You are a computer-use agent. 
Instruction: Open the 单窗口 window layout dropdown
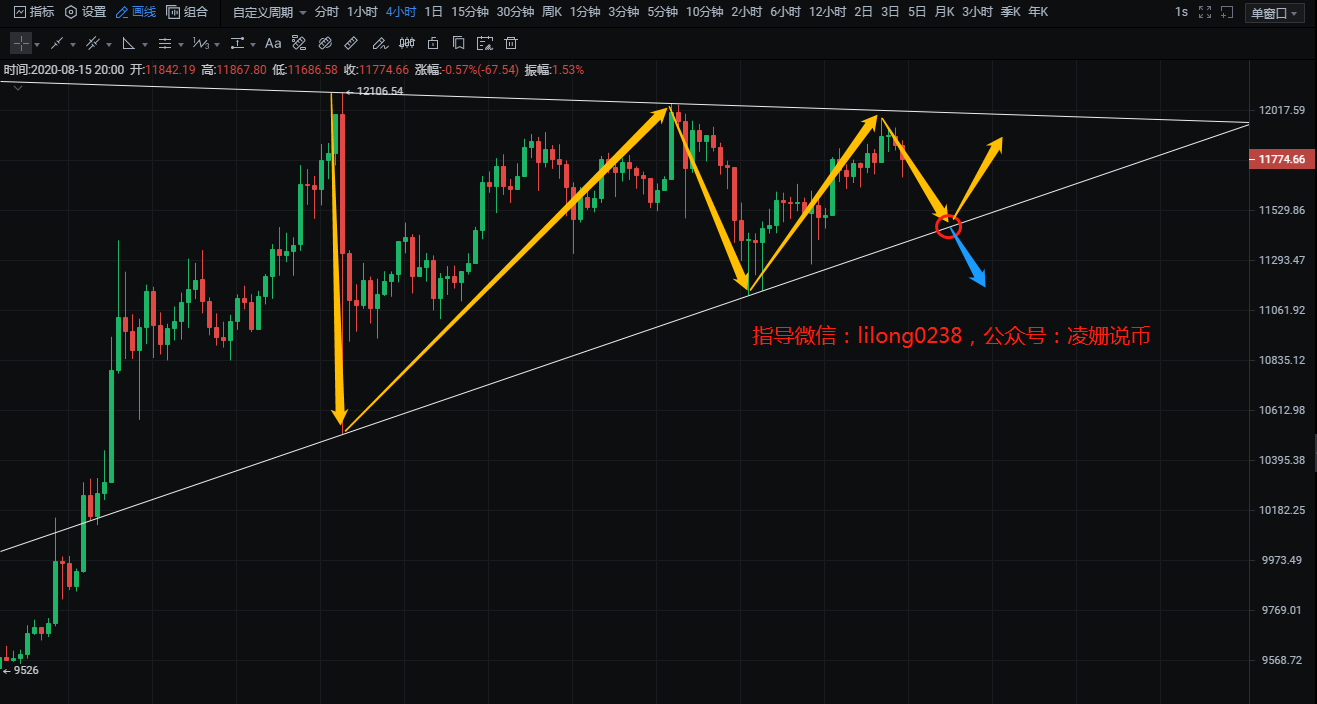[1275, 13]
